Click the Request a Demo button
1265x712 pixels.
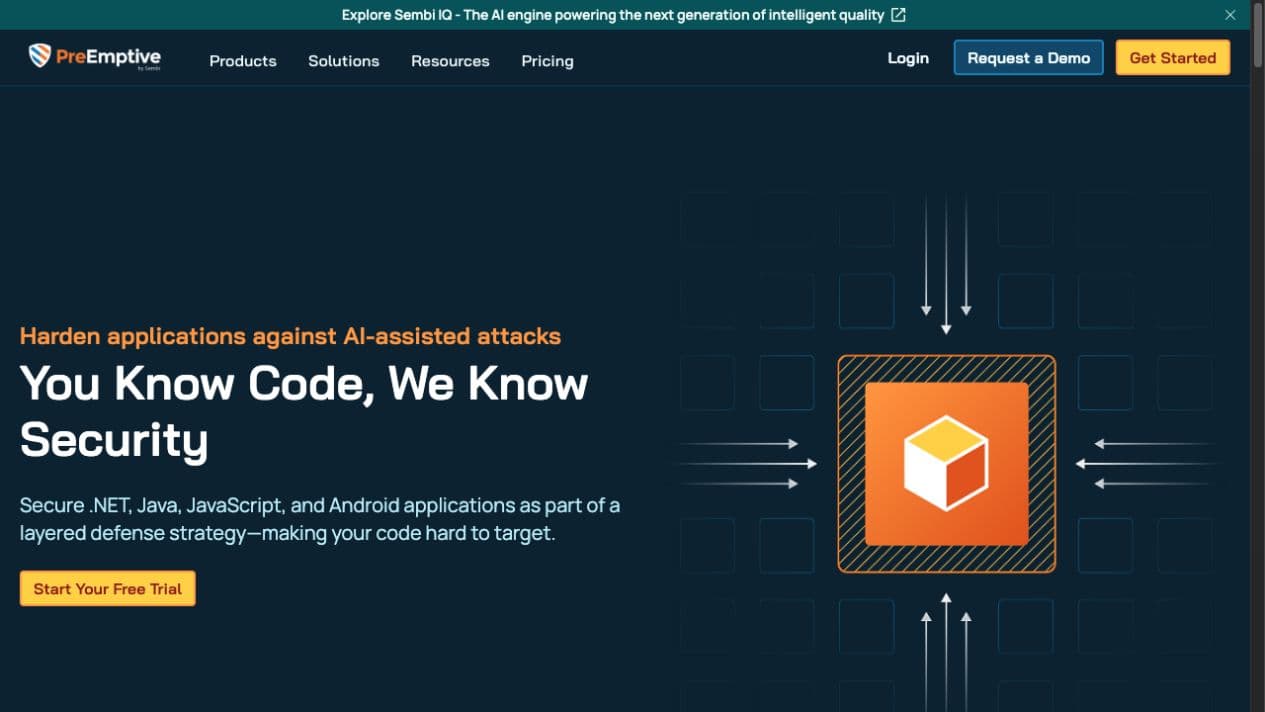(x=1028, y=58)
